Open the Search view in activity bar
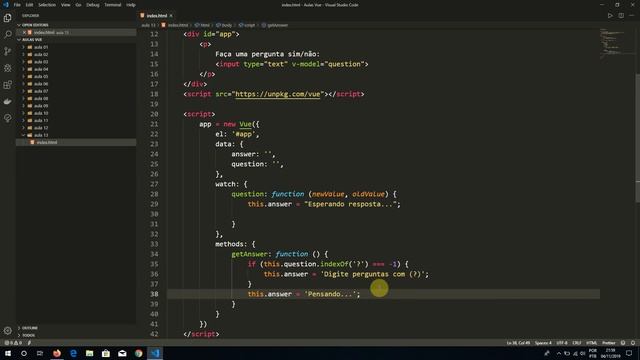Screen dimensions: 640x360 click(7, 34)
